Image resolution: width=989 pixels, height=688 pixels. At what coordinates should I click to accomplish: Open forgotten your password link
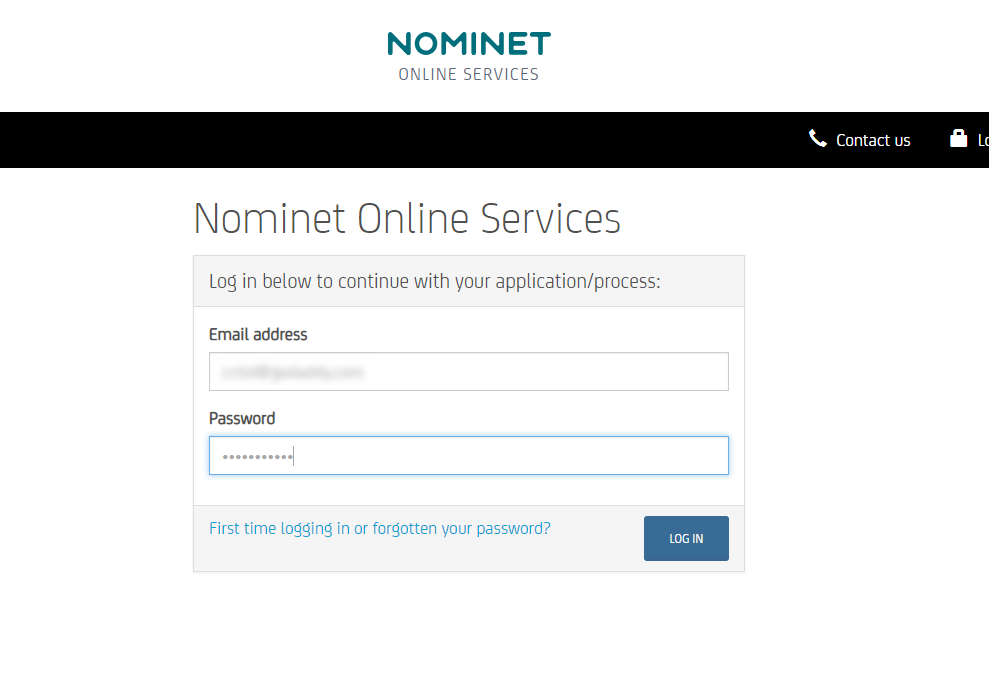[x=462, y=528]
